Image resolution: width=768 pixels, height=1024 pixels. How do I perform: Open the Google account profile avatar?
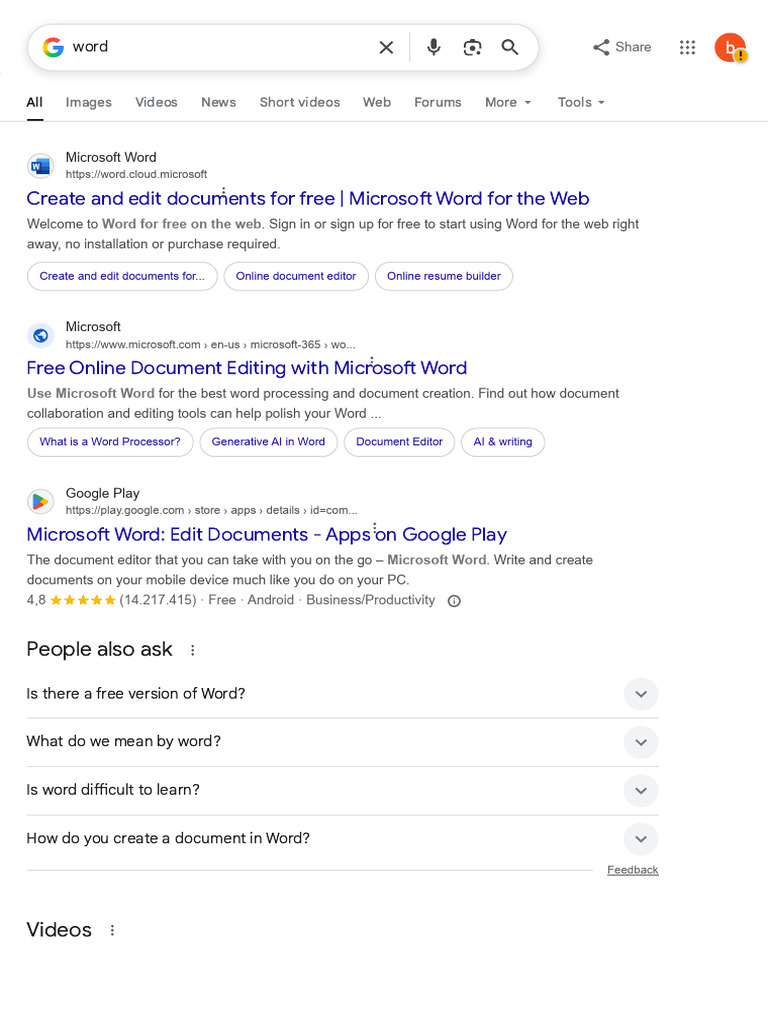(729, 47)
